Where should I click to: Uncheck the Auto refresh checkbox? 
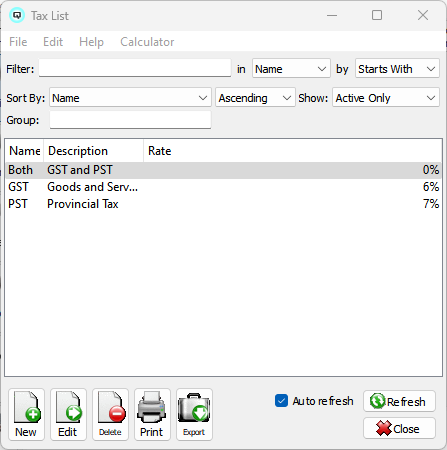pos(281,401)
